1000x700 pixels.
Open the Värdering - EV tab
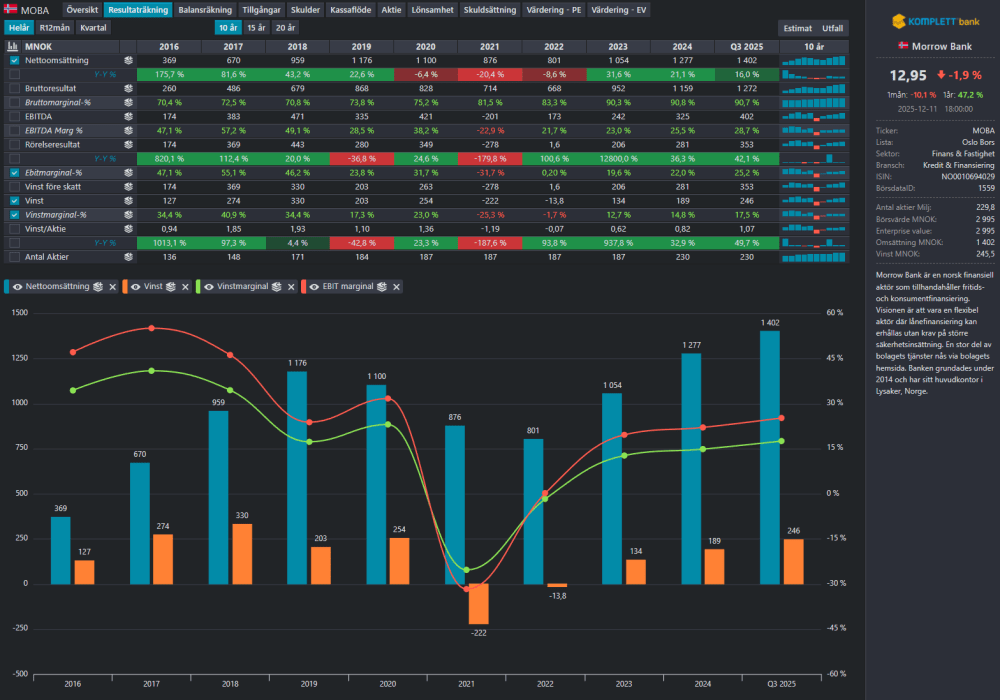pyautogui.click(x=618, y=10)
